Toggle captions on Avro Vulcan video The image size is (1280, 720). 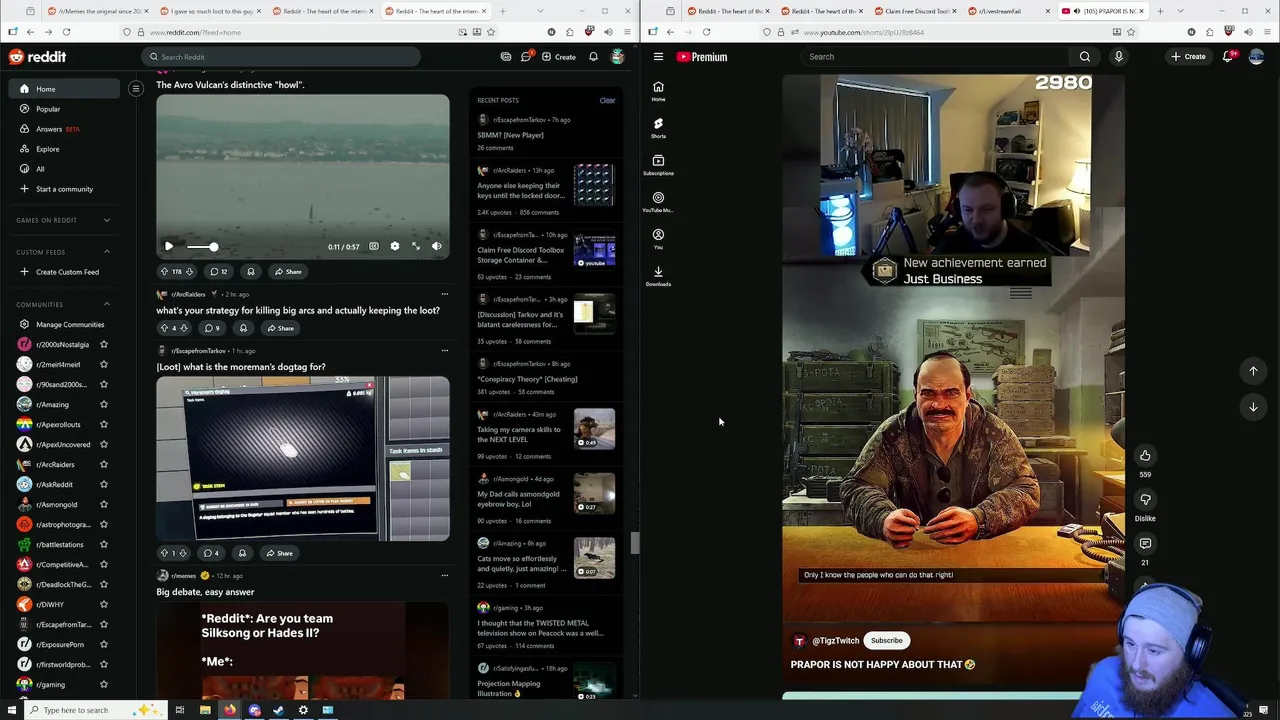click(374, 246)
